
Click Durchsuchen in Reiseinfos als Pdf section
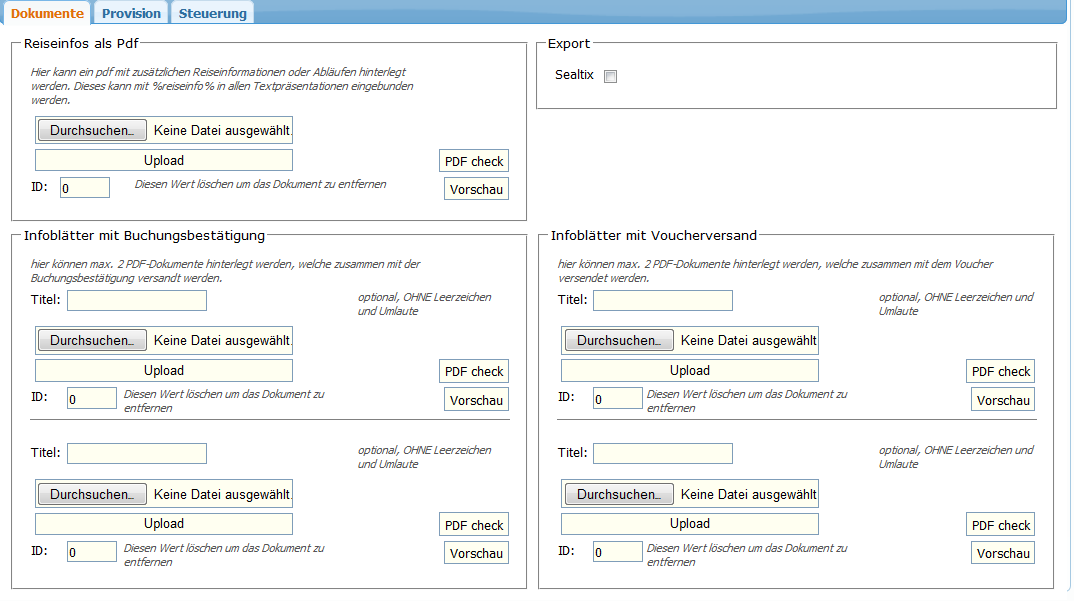point(92,130)
